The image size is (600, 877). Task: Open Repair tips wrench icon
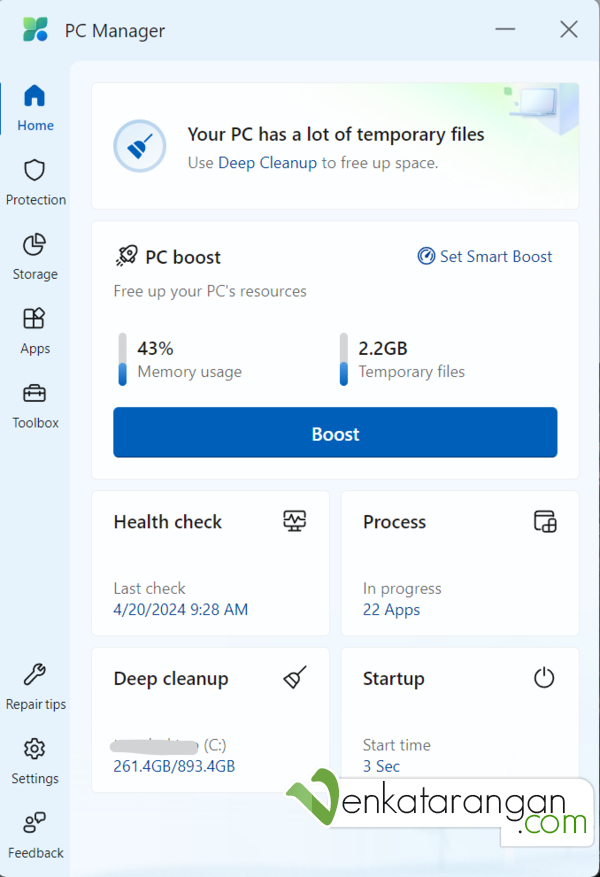point(35,675)
